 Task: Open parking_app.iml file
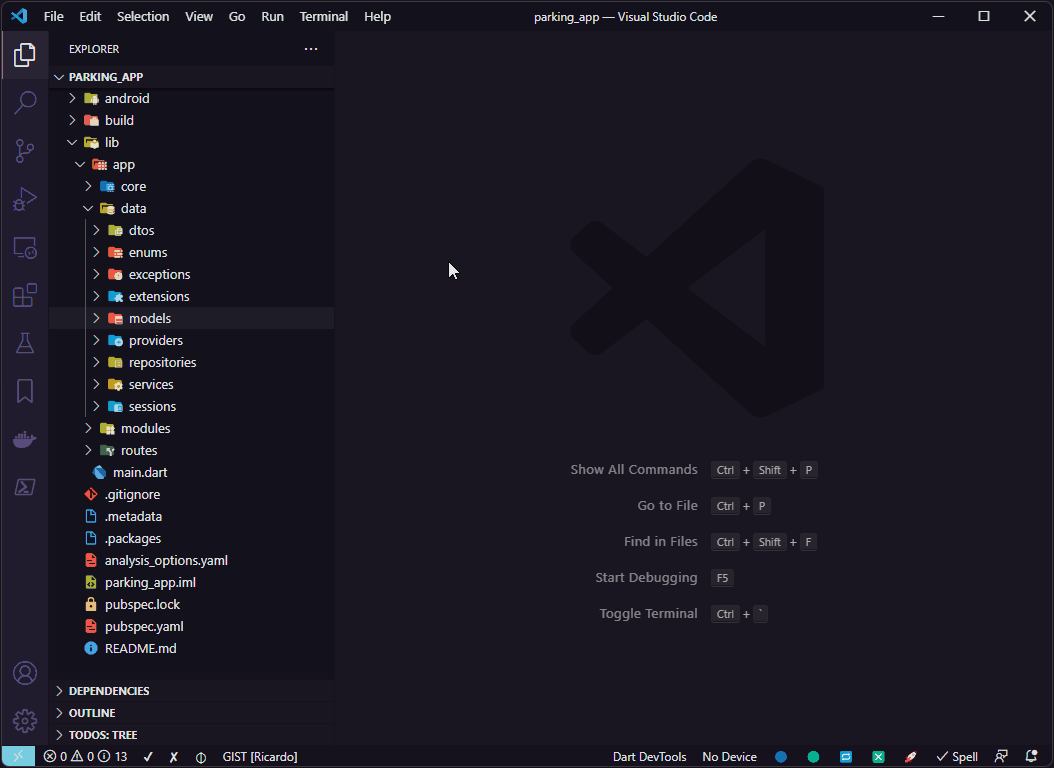coord(192,583)
